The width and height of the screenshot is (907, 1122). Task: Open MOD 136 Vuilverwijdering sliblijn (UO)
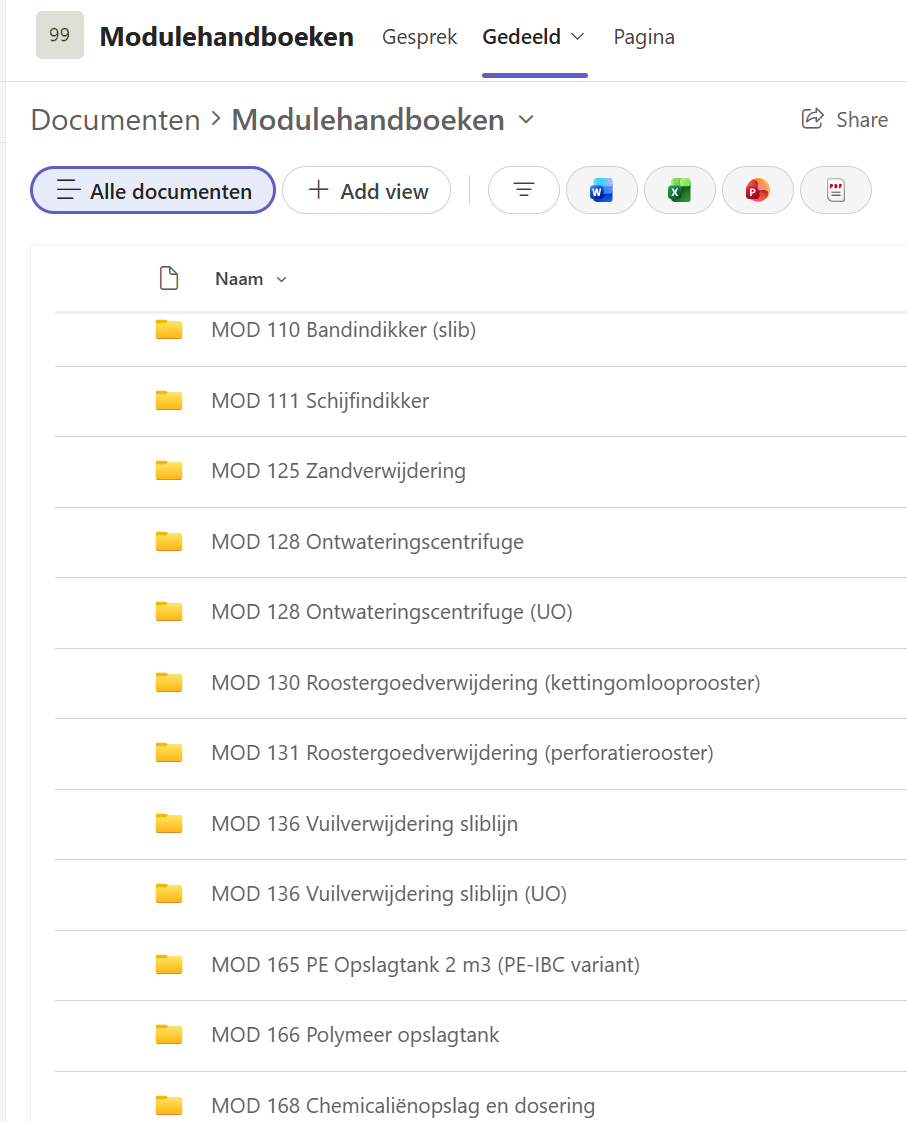pos(389,894)
